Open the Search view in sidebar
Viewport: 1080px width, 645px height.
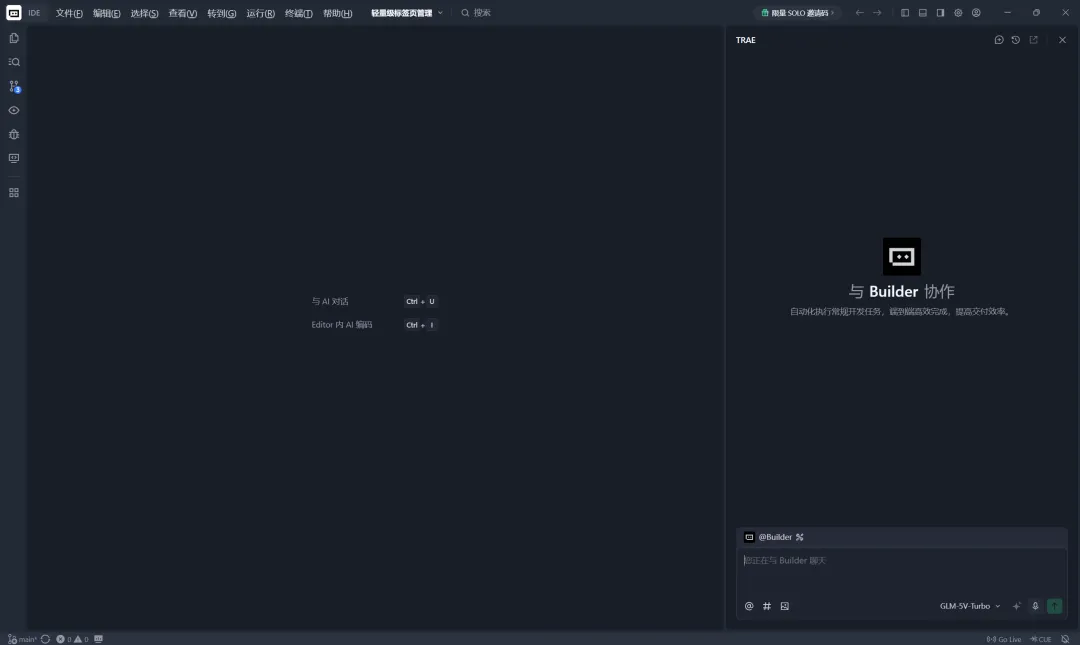14,62
